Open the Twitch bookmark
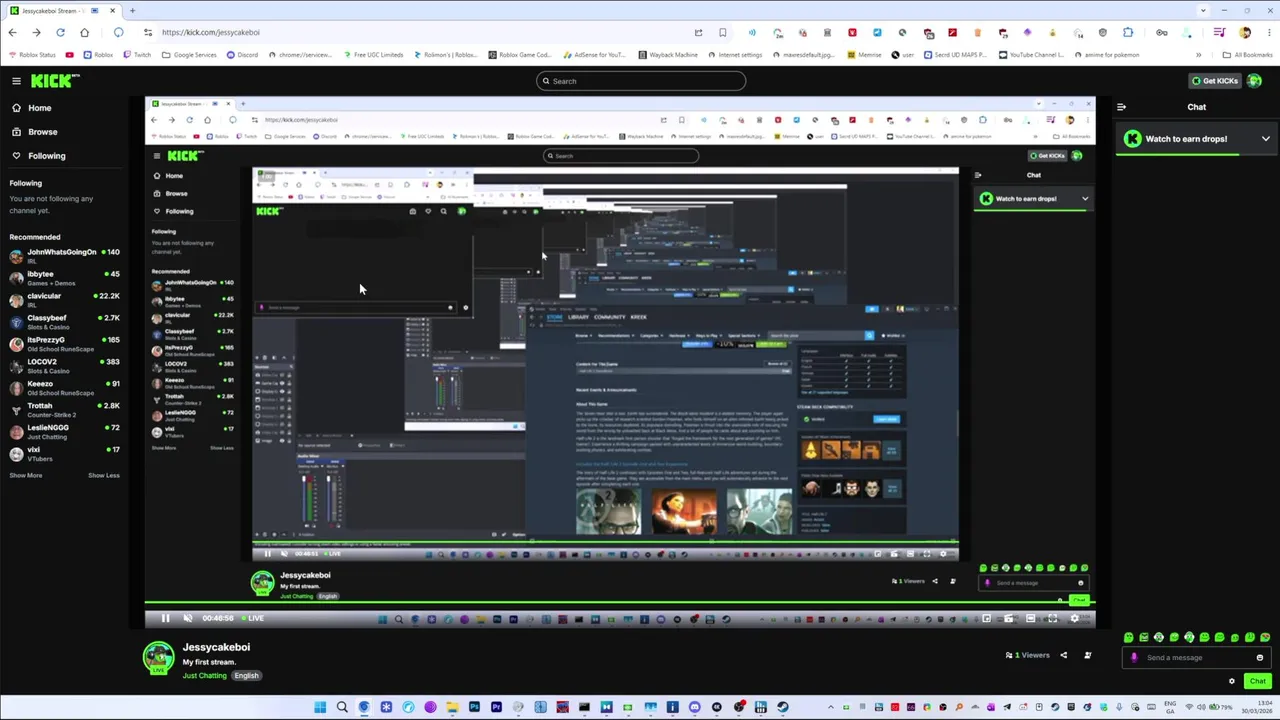The image size is (1280, 720). pyautogui.click(x=136, y=55)
